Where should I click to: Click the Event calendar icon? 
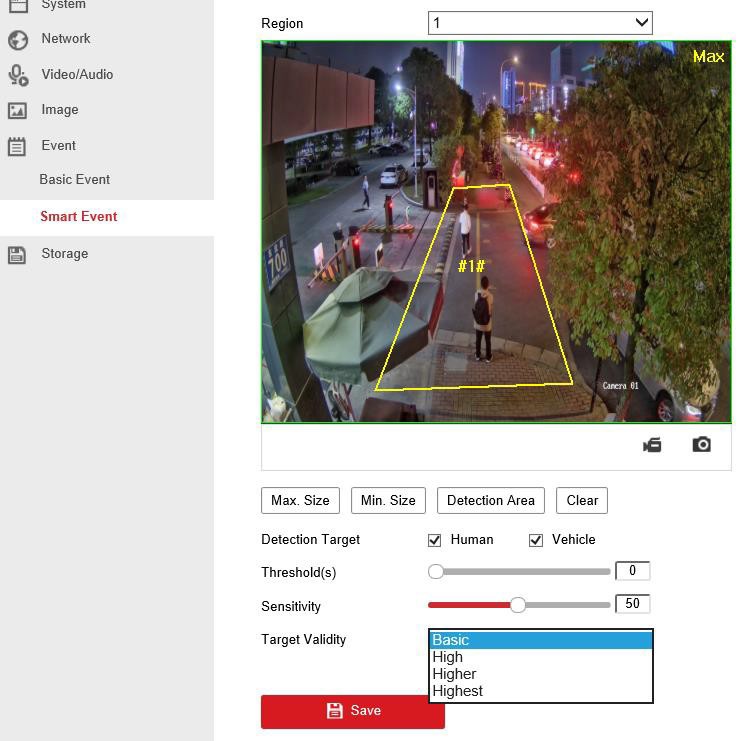17,146
